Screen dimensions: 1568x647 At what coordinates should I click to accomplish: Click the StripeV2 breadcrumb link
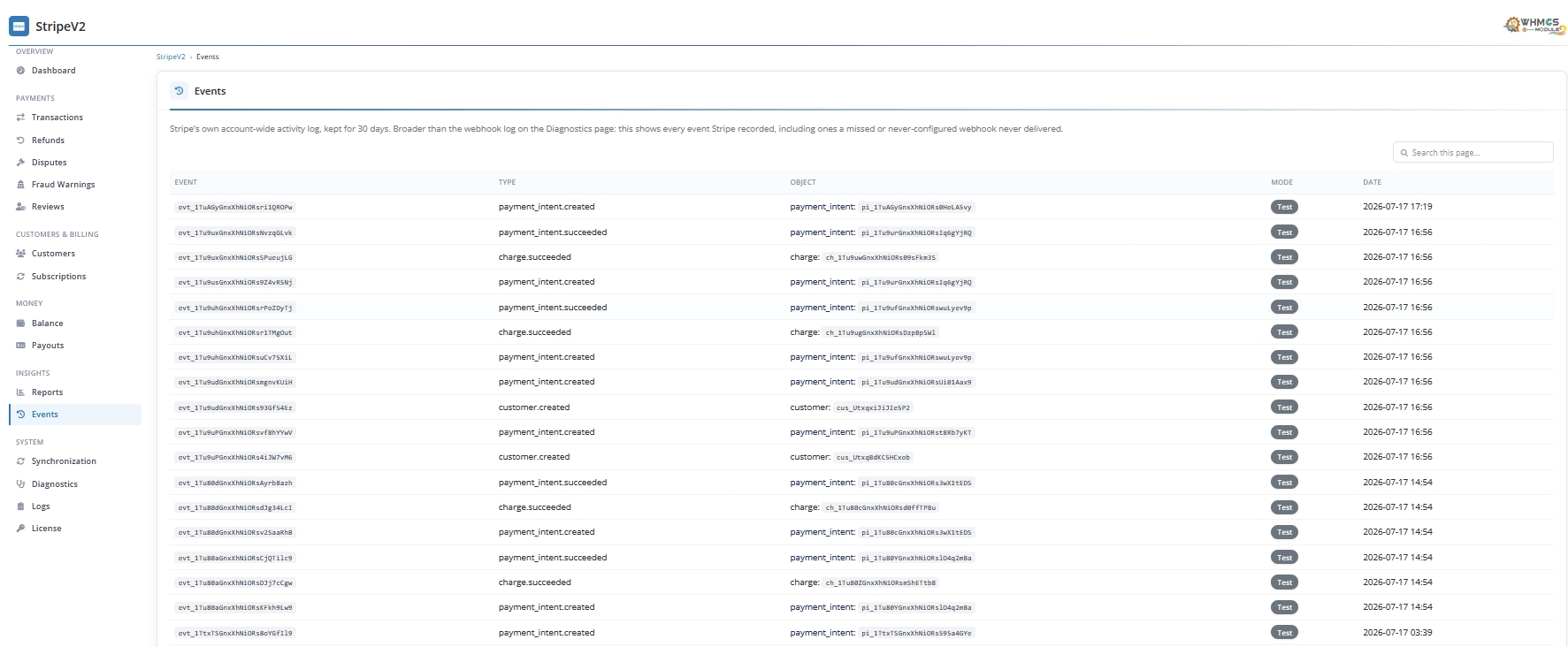(171, 57)
